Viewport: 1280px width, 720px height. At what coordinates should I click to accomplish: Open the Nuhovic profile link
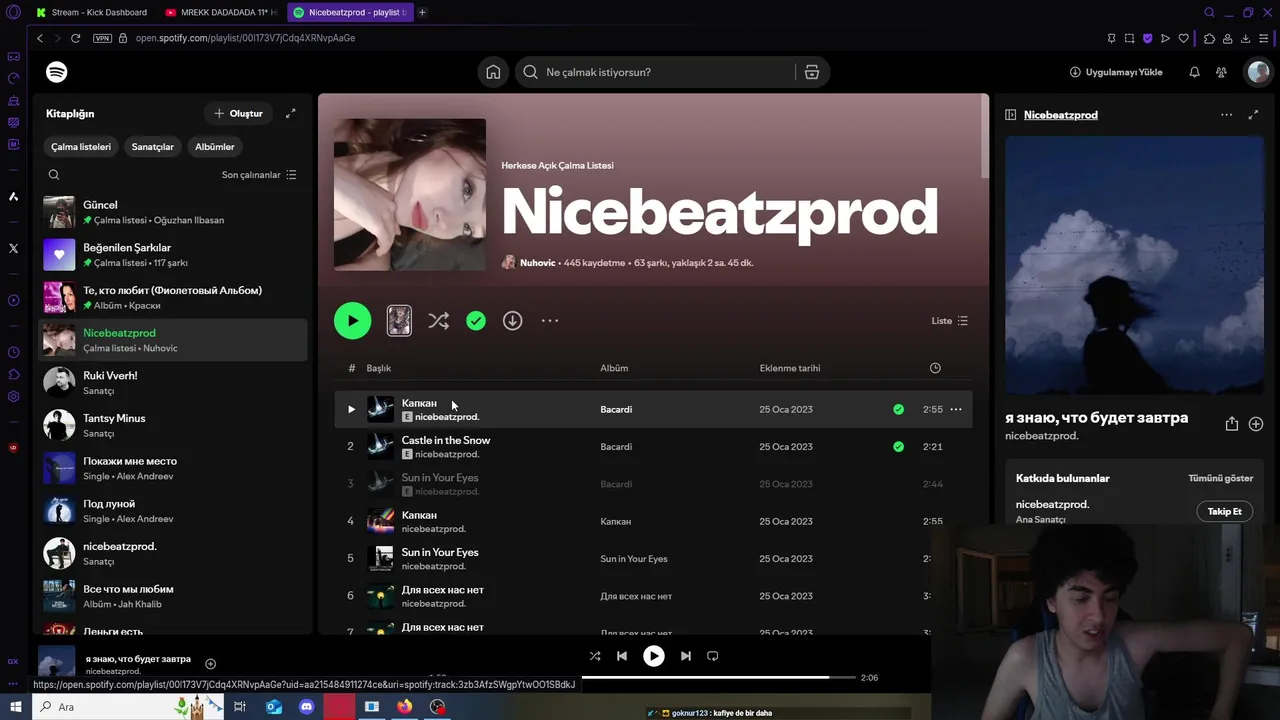537,263
